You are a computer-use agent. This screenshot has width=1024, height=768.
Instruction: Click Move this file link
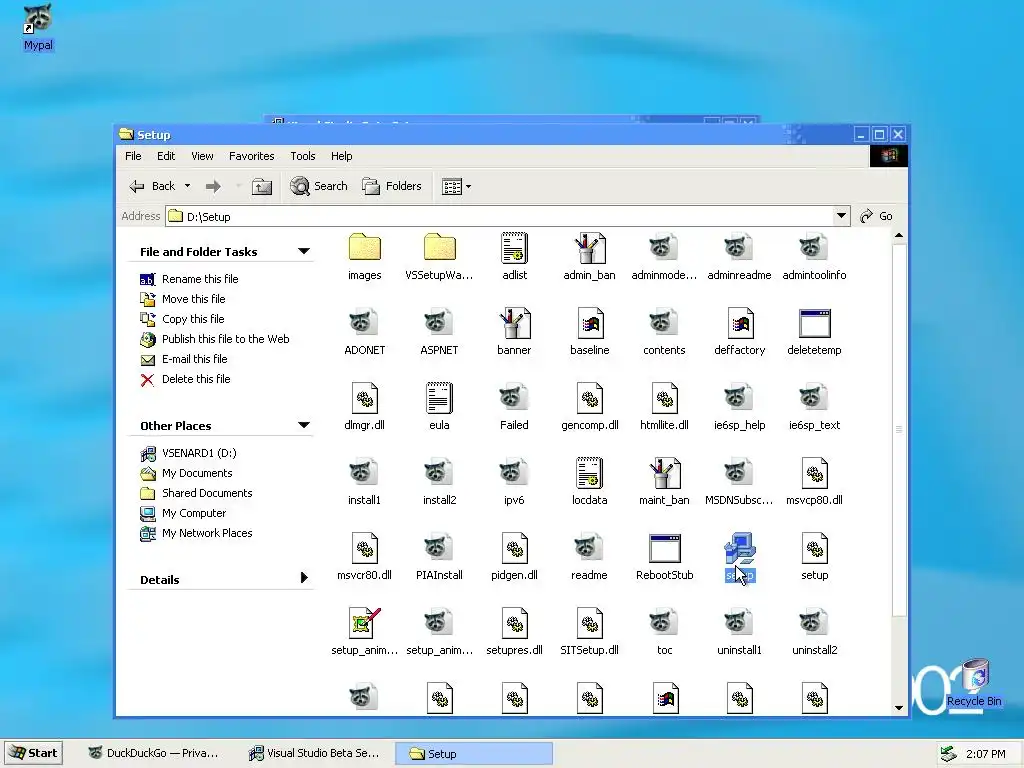point(193,299)
